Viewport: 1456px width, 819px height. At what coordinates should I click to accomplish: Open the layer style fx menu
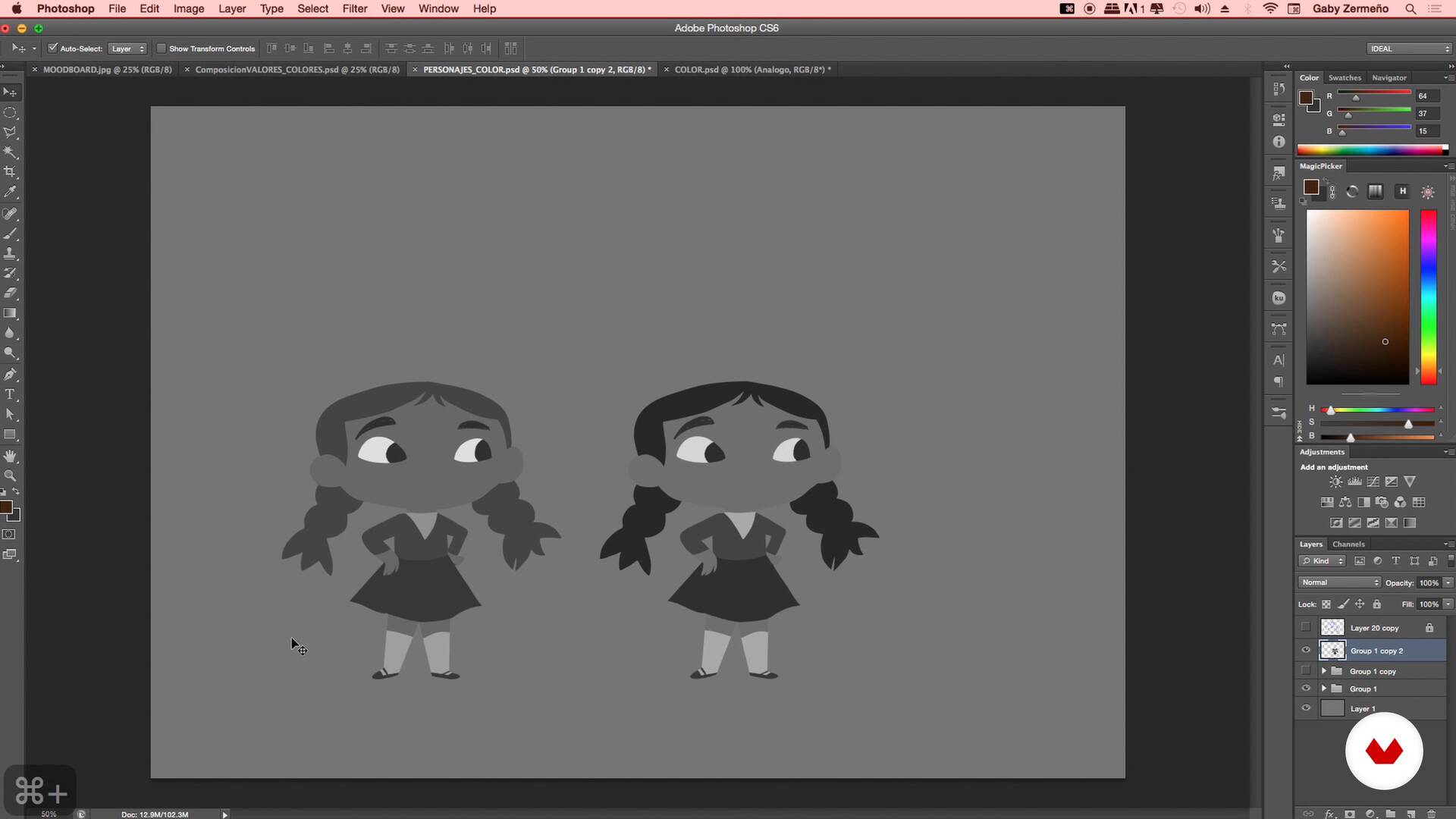(1329, 814)
